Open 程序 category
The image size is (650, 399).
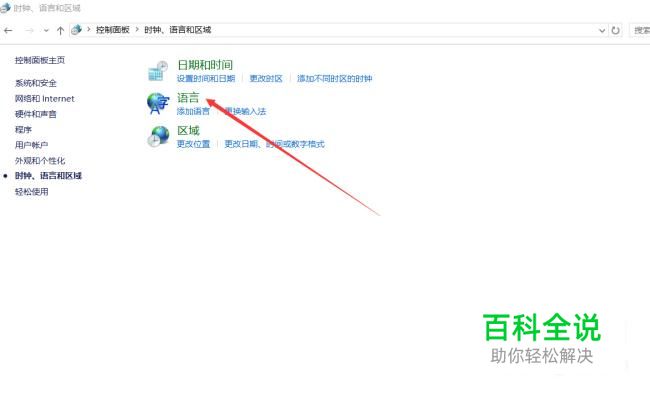[23, 130]
